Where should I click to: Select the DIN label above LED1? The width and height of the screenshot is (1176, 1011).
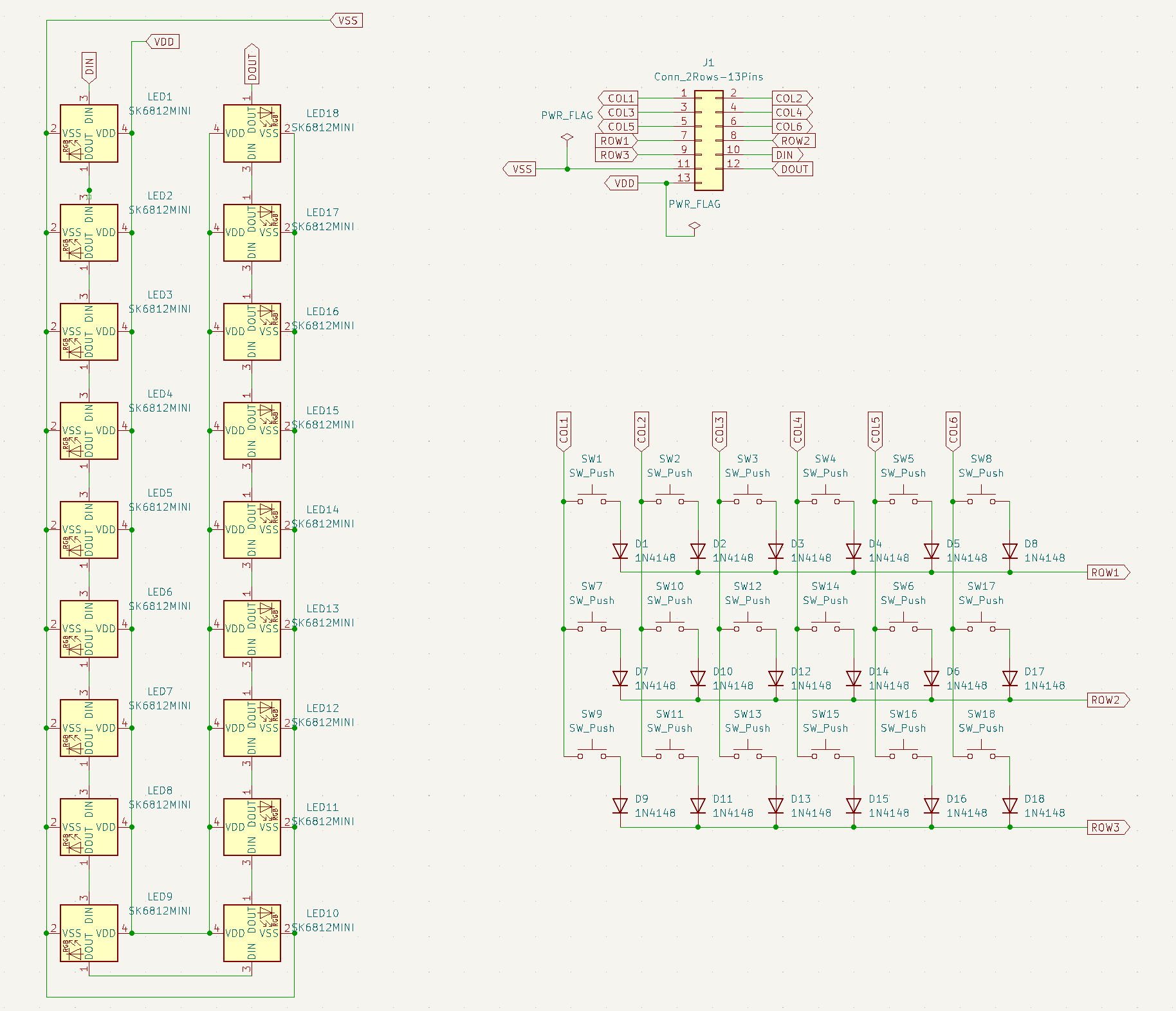pos(89,68)
